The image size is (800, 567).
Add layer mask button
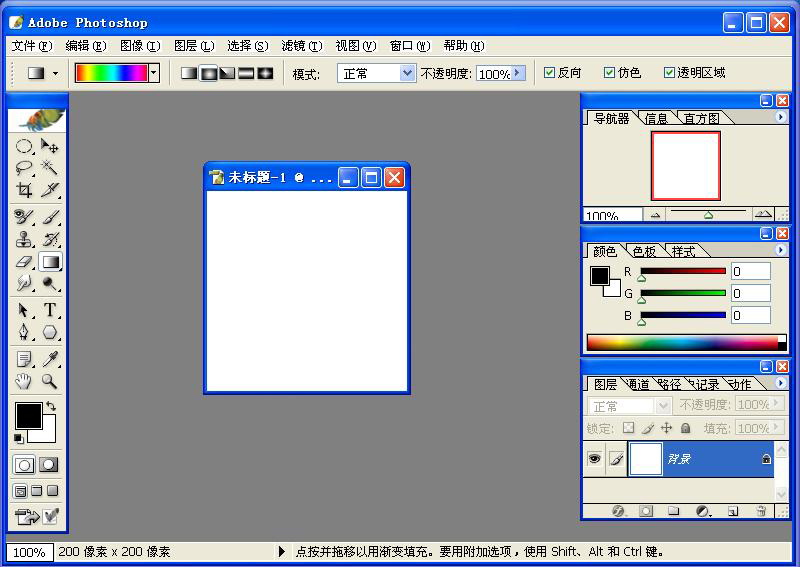(646, 511)
